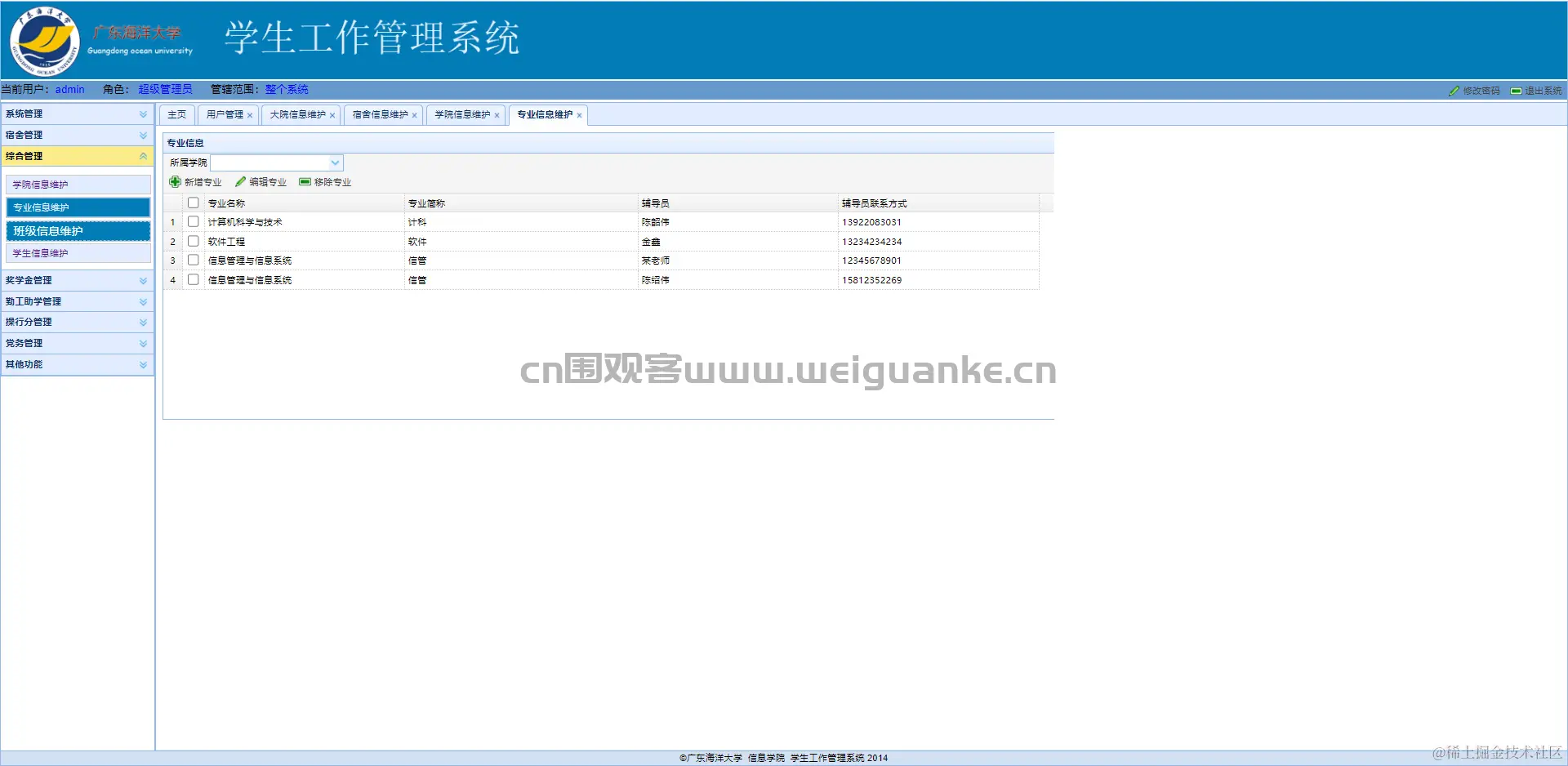Open 学生信息维护 in sidebar

78,253
